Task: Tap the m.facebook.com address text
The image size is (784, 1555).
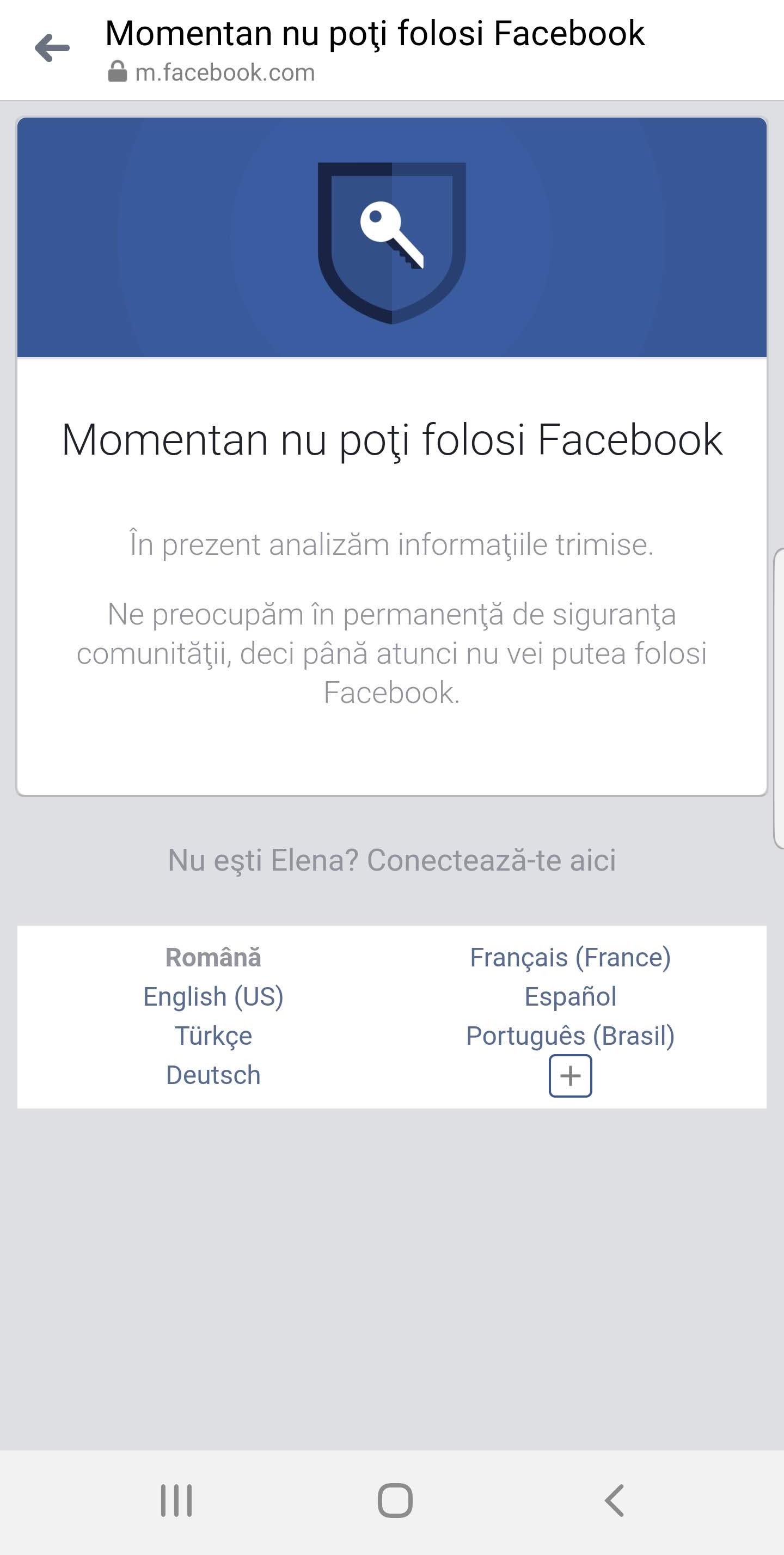Action: point(224,72)
